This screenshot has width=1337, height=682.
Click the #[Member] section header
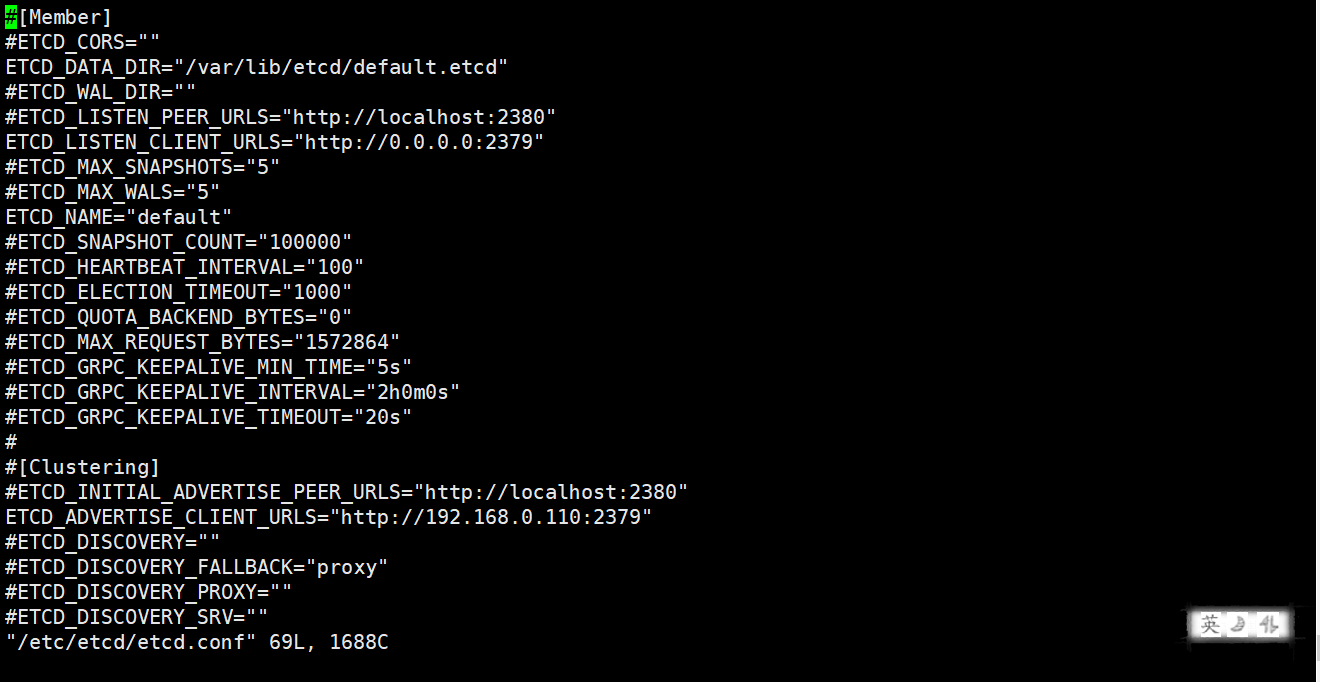pos(59,17)
